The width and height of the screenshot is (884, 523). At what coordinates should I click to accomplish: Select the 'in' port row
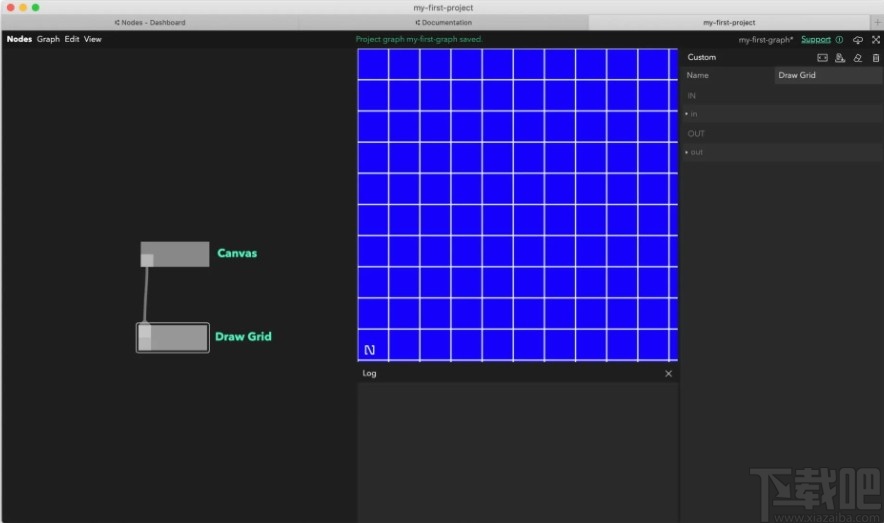(782, 114)
